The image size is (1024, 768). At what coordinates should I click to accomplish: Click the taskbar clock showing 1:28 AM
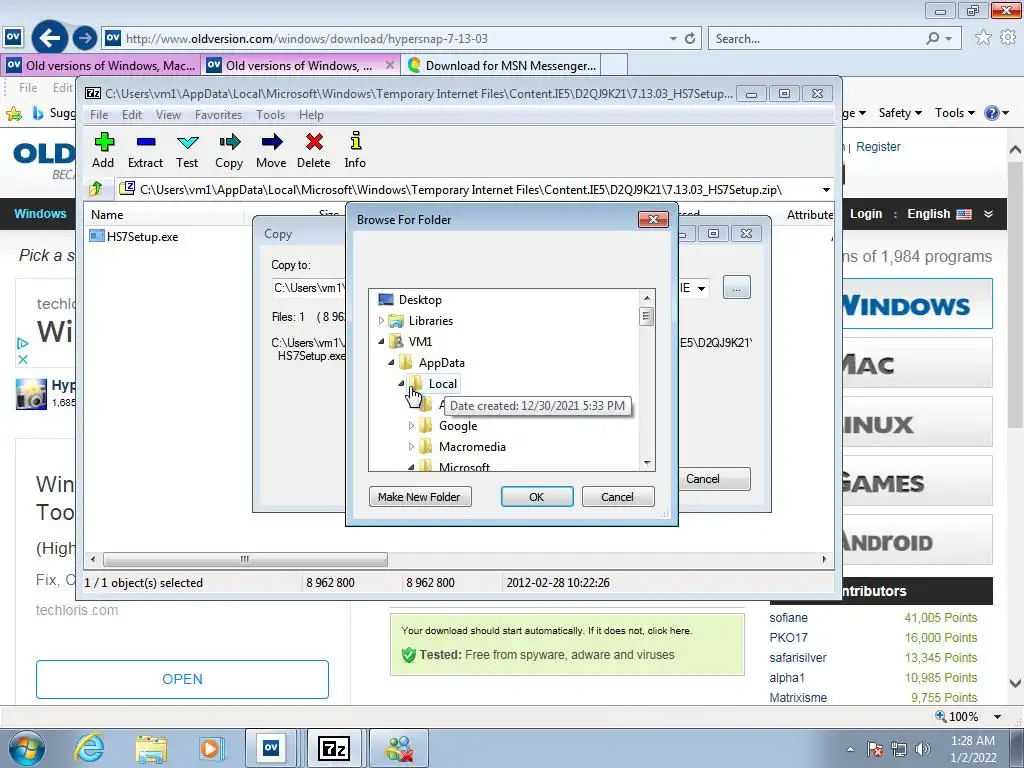(973, 748)
